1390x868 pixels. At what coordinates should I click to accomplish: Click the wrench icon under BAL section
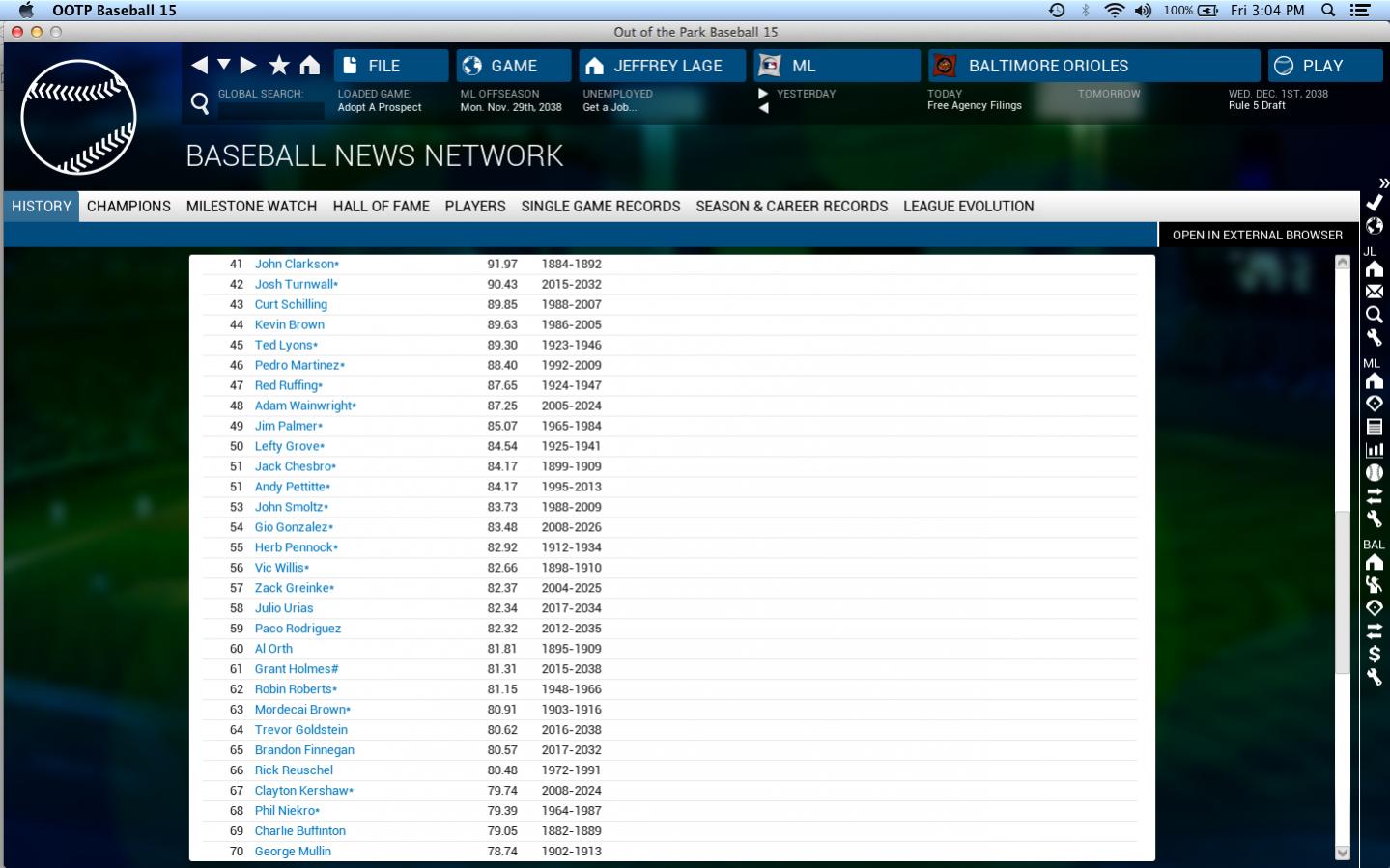(1375, 677)
